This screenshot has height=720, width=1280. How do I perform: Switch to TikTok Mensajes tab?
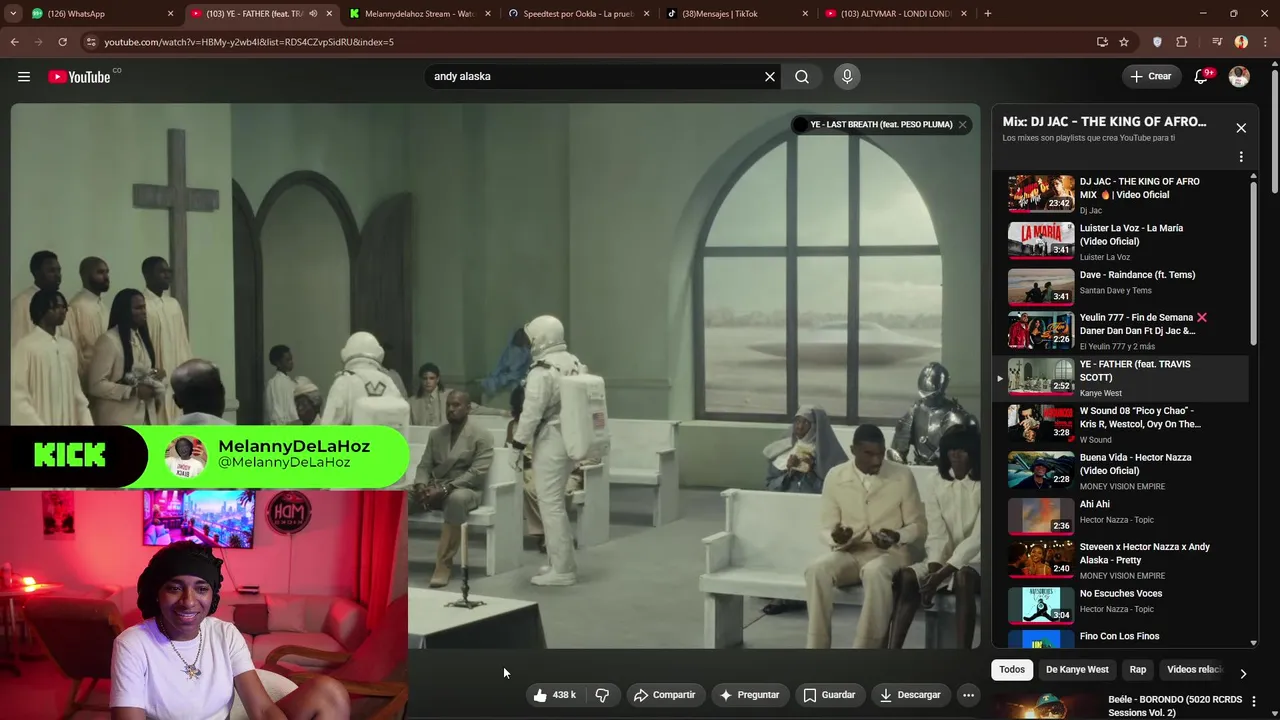[737, 14]
